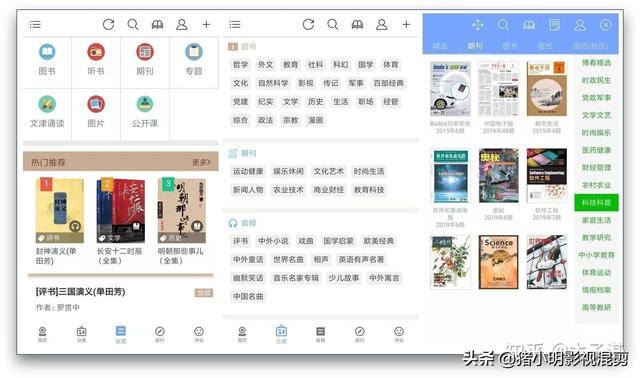The width and height of the screenshot is (640, 378).
Task: Tap the 更多> link in 热门推荐
Action: [x=201, y=162]
